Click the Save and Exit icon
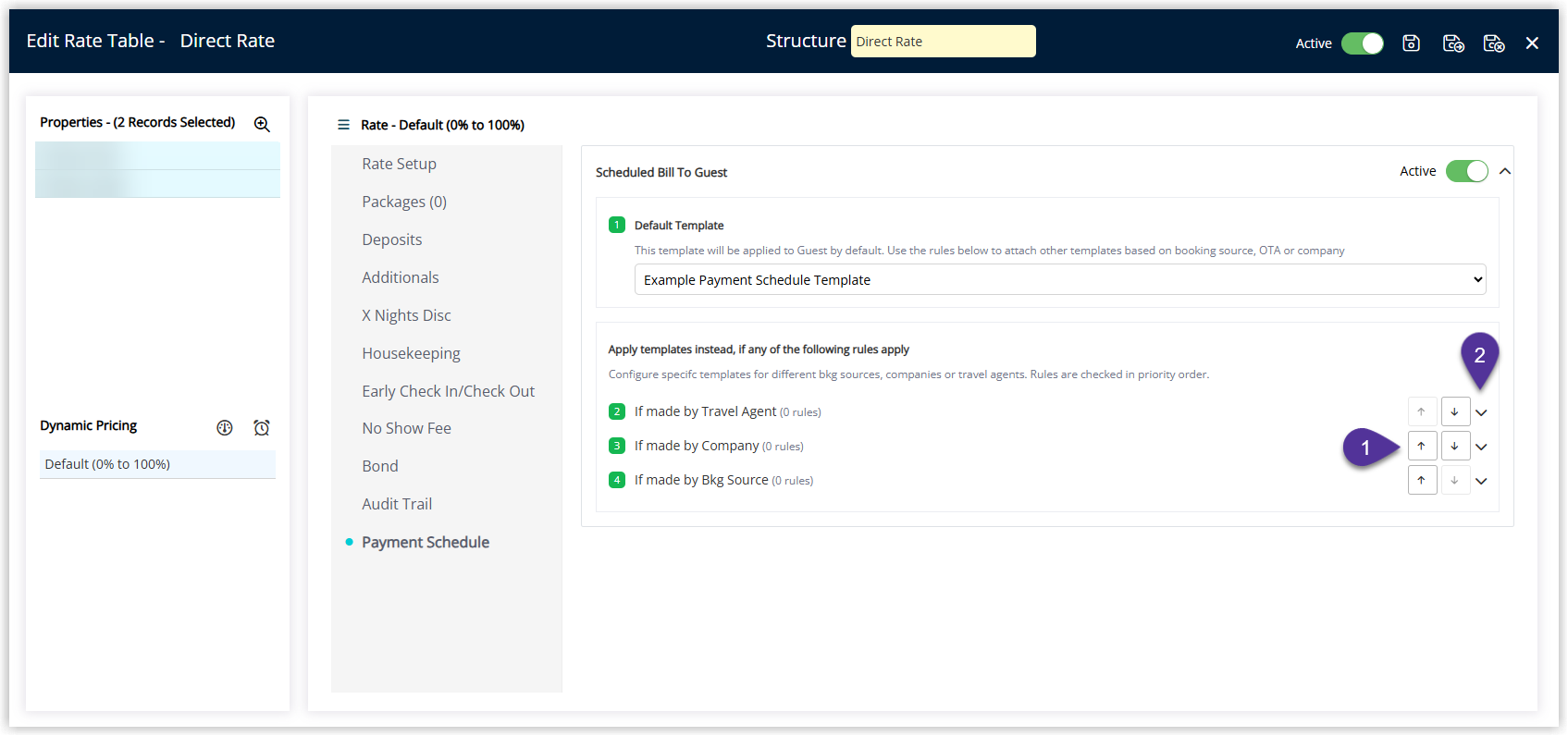The height and width of the screenshot is (736, 1568). tap(1494, 43)
